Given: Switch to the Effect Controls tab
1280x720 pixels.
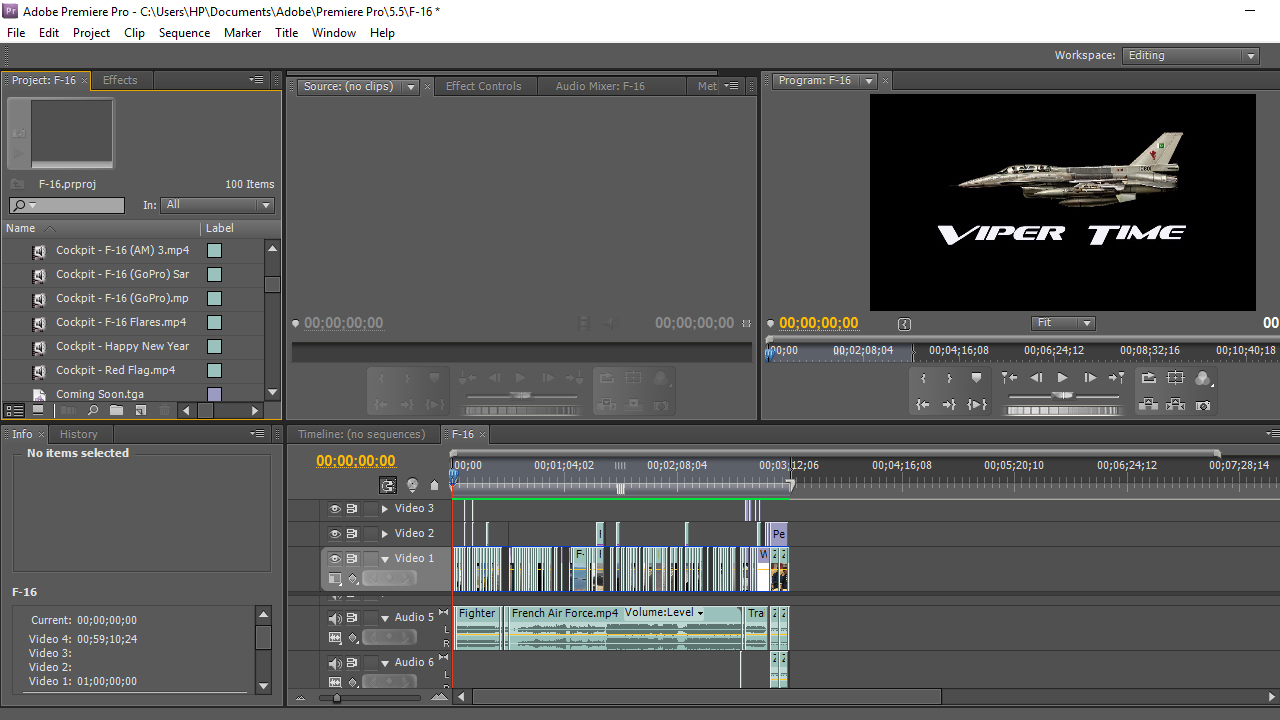Looking at the screenshot, I should pos(483,86).
